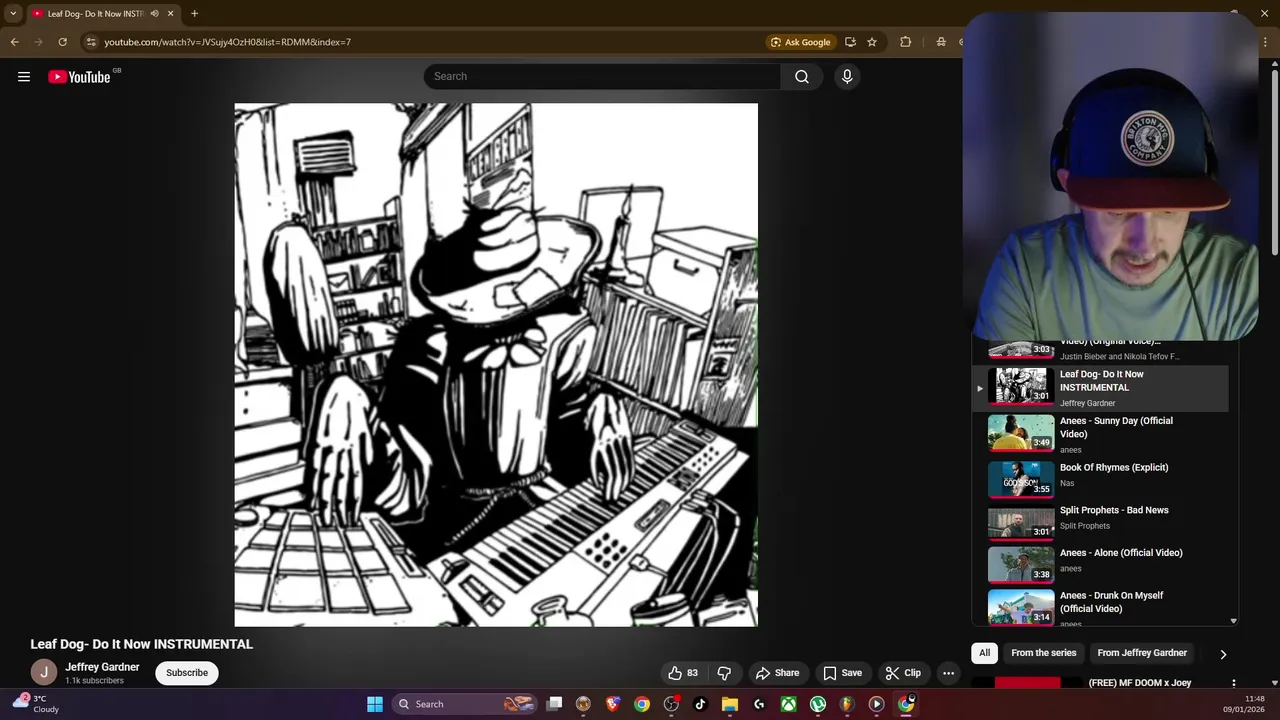
Task: Open the browser extensions puzzle icon
Action: pyautogui.click(x=906, y=42)
